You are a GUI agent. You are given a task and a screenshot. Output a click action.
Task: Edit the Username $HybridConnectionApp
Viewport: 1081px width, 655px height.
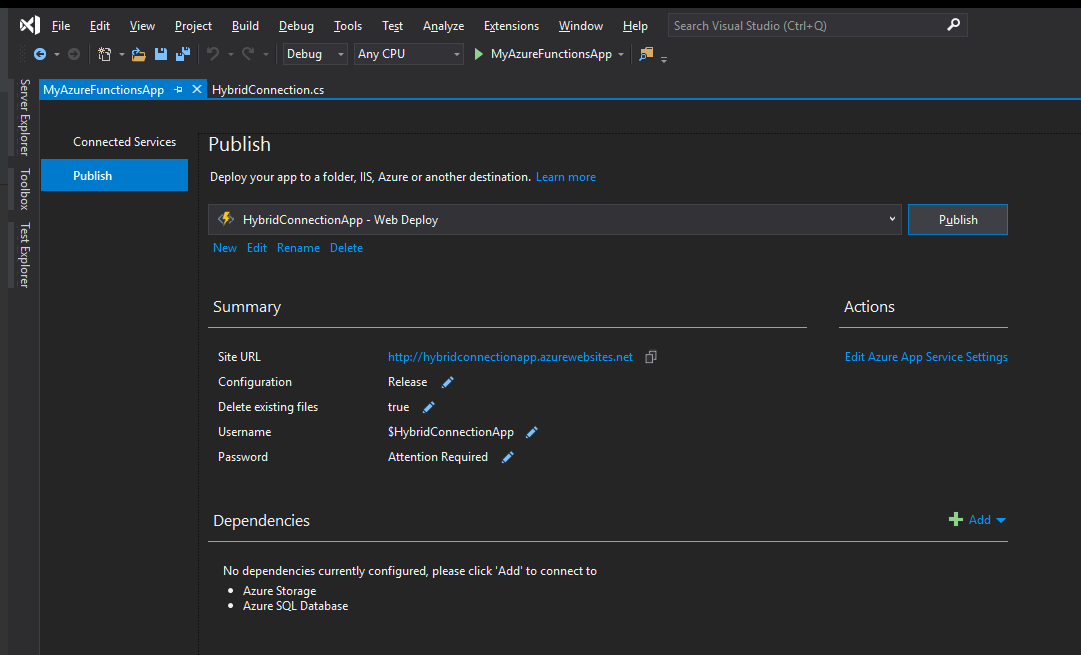pos(532,432)
